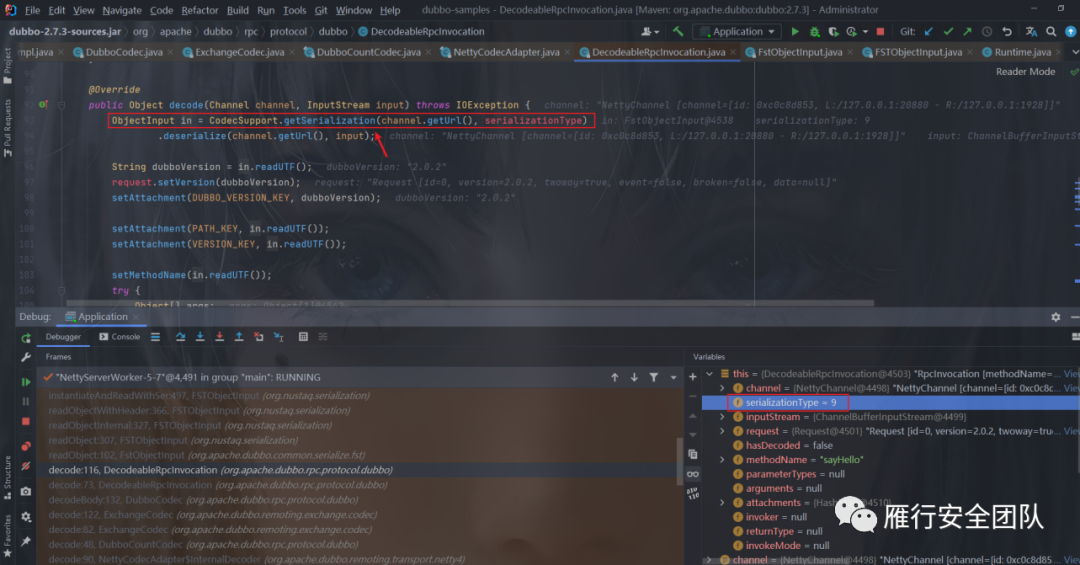Expand the attachments variable node
1080x565 pixels.
click(x=722, y=503)
